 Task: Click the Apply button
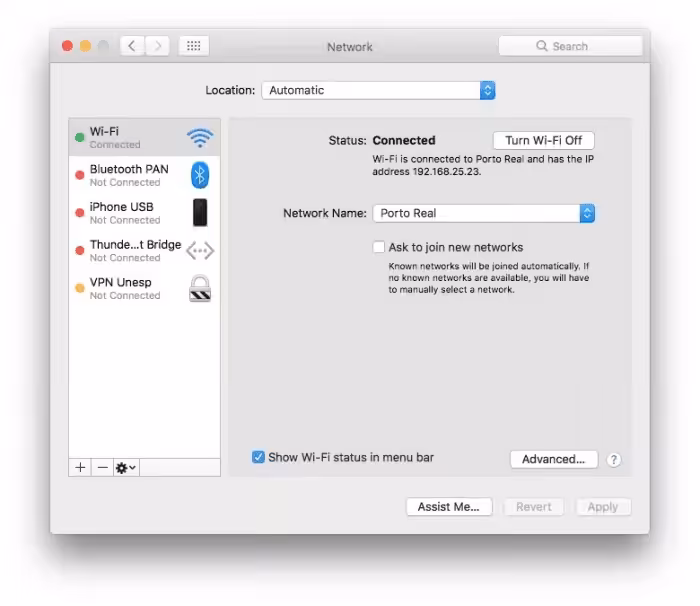pyautogui.click(x=603, y=507)
